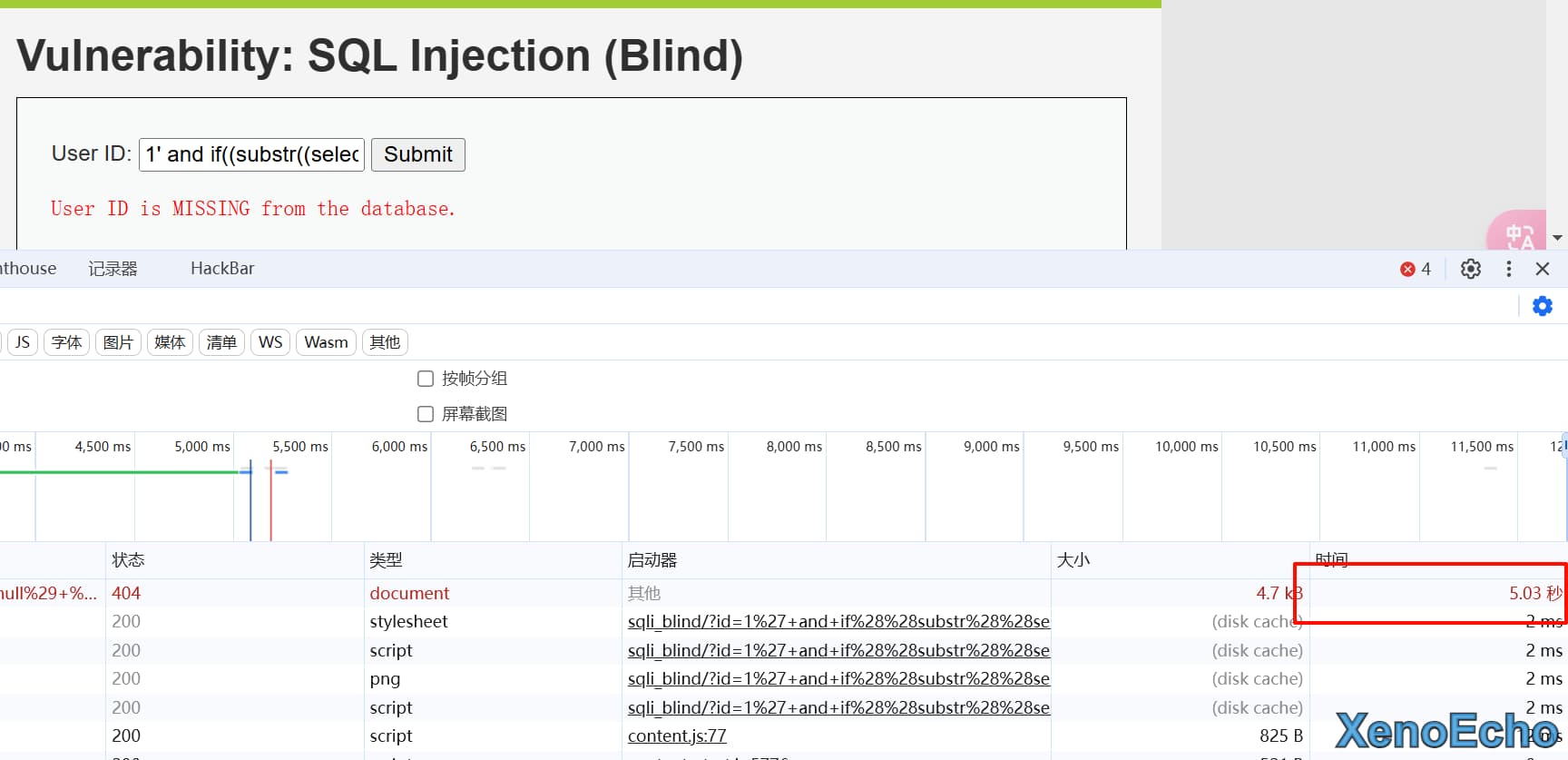Click the pink translate extension icon
The height and width of the screenshot is (760, 1568).
[x=1518, y=233]
